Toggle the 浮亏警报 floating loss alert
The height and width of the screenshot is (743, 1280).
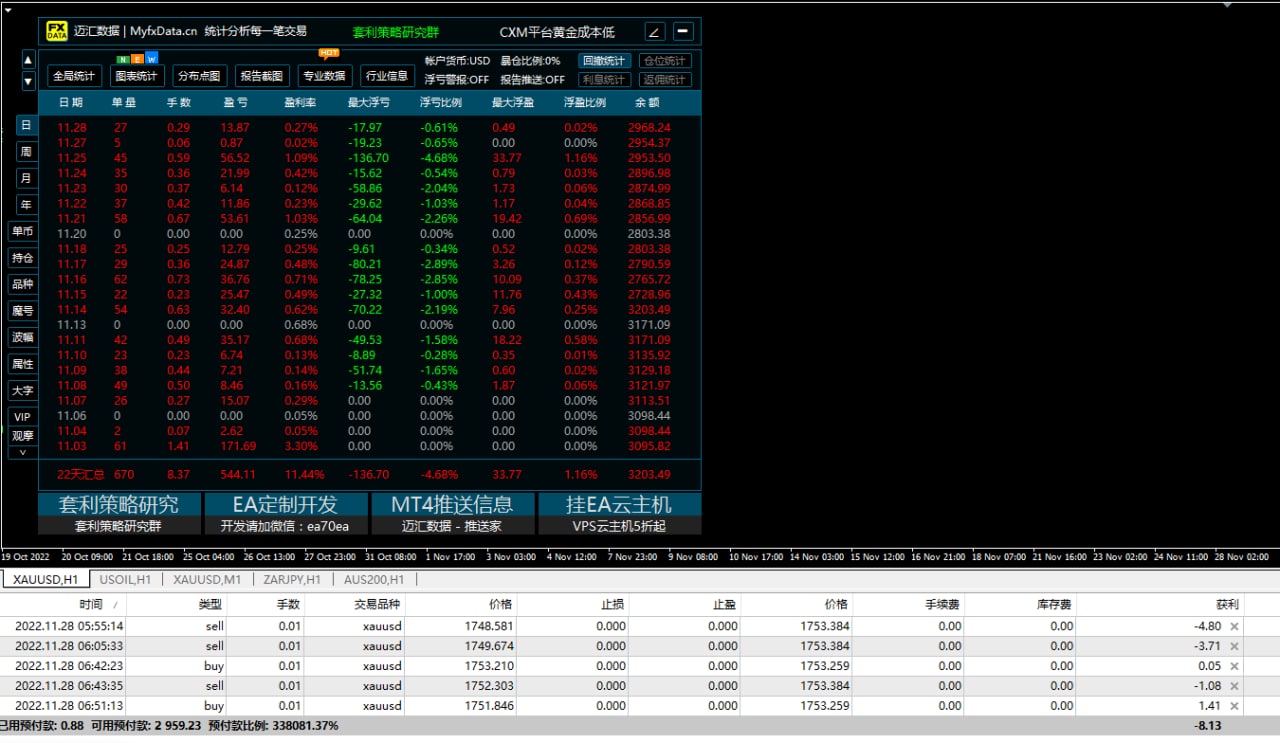tap(457, 80)
